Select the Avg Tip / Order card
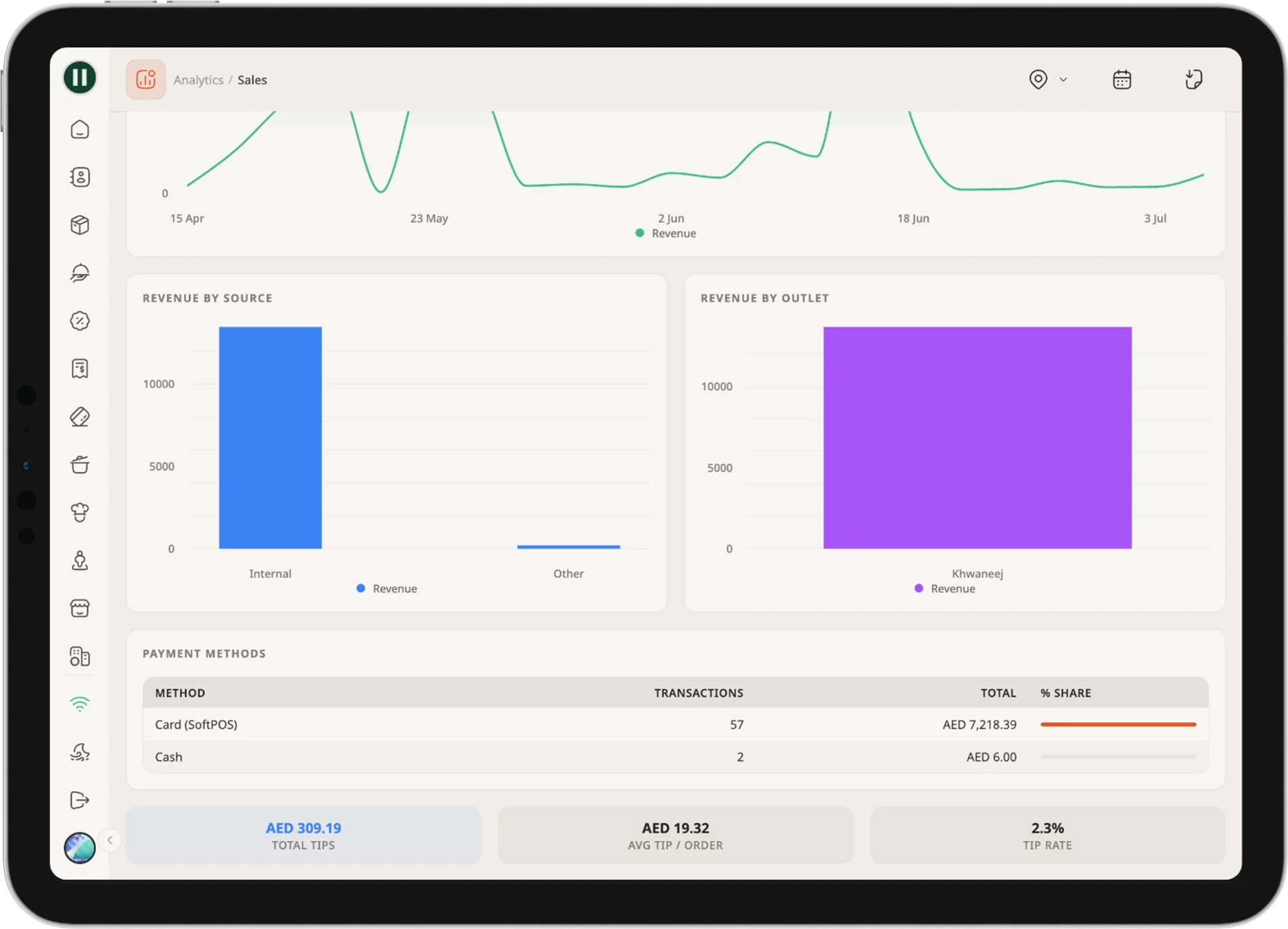1288x929 pixels. pos(675,836)
